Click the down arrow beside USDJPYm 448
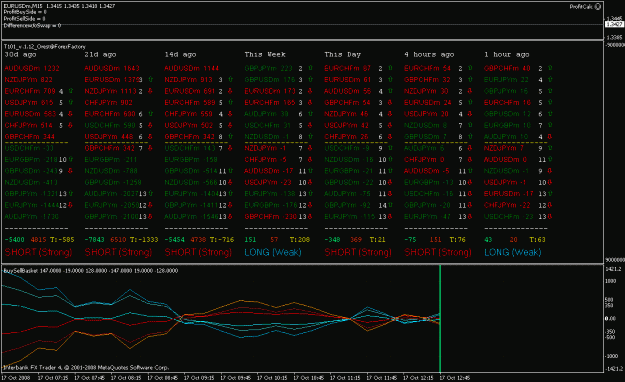The height and width of the screenshot is (382, 625). [150, 137]
